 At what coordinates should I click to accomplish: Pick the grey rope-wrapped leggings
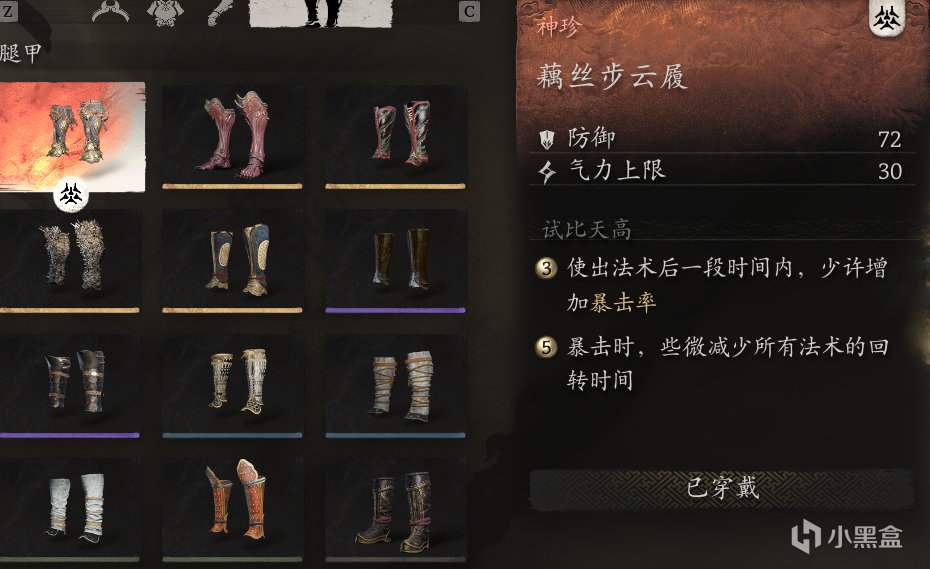[x=395, y=386]
